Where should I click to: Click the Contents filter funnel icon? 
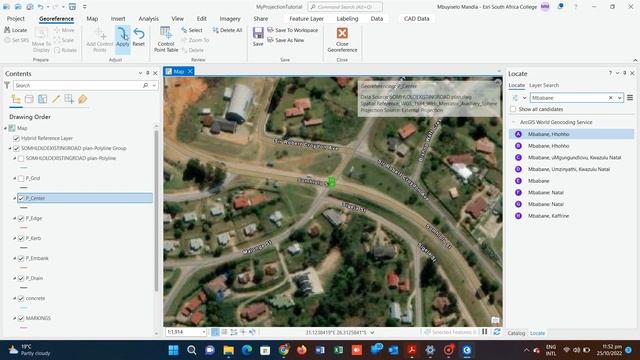[7, 85]
